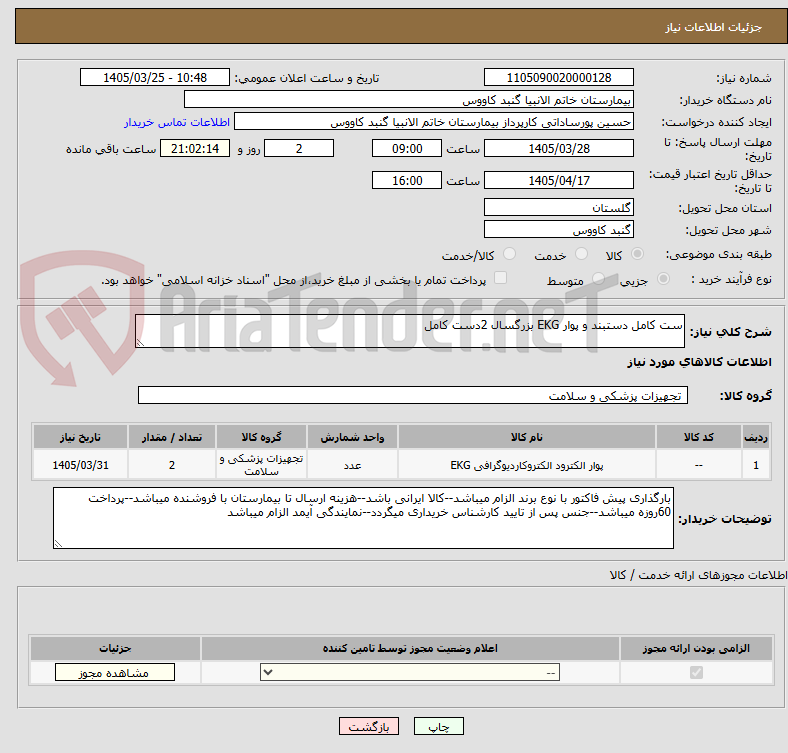788x753 pixels.
Task: Click the ردیف column header
Action: click(756, 437)
